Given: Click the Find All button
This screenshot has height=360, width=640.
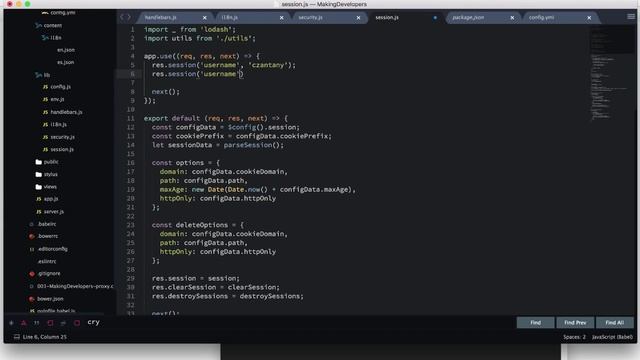Looking at the screenshot, I should [615, 322].
